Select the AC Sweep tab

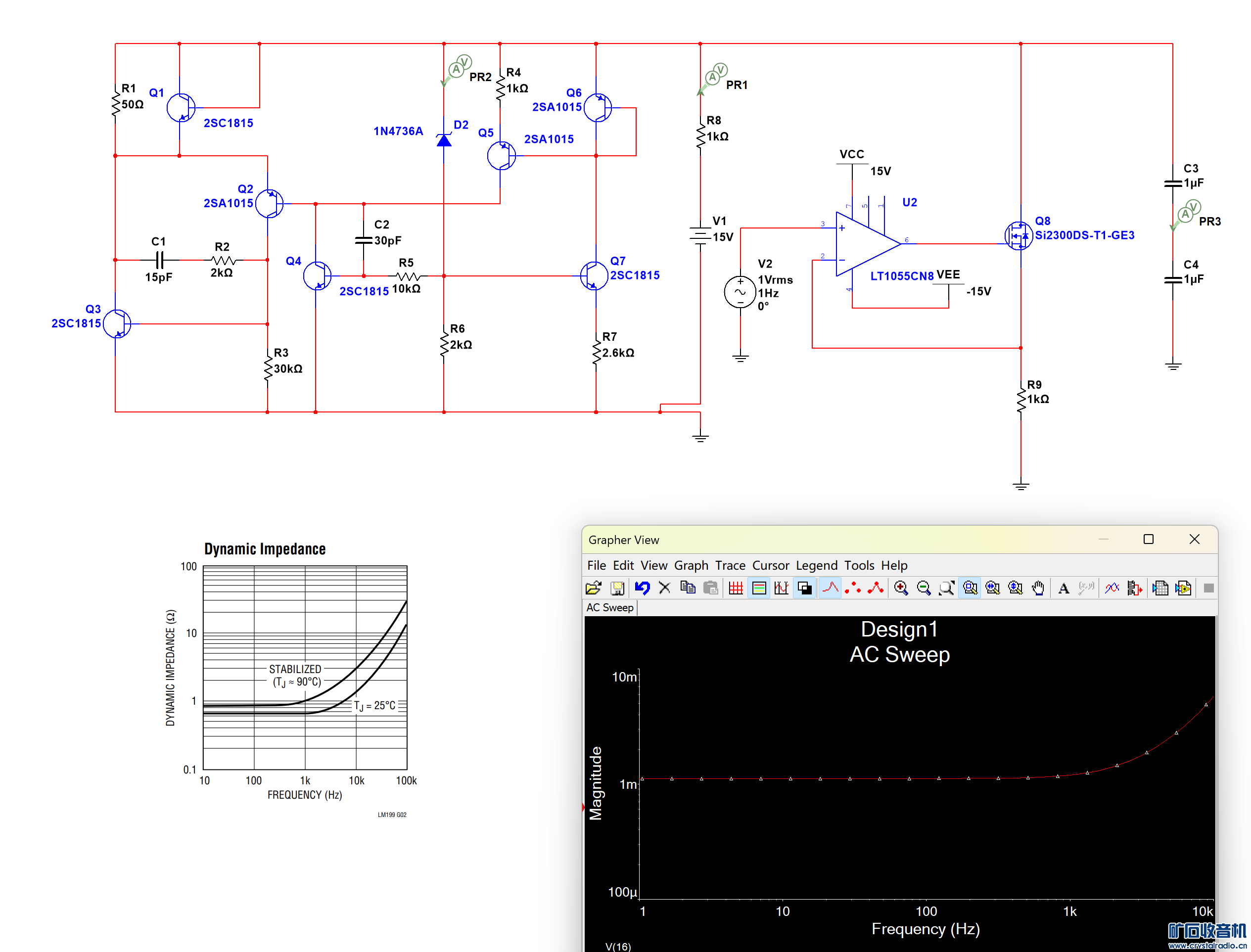tap(610, 607)
